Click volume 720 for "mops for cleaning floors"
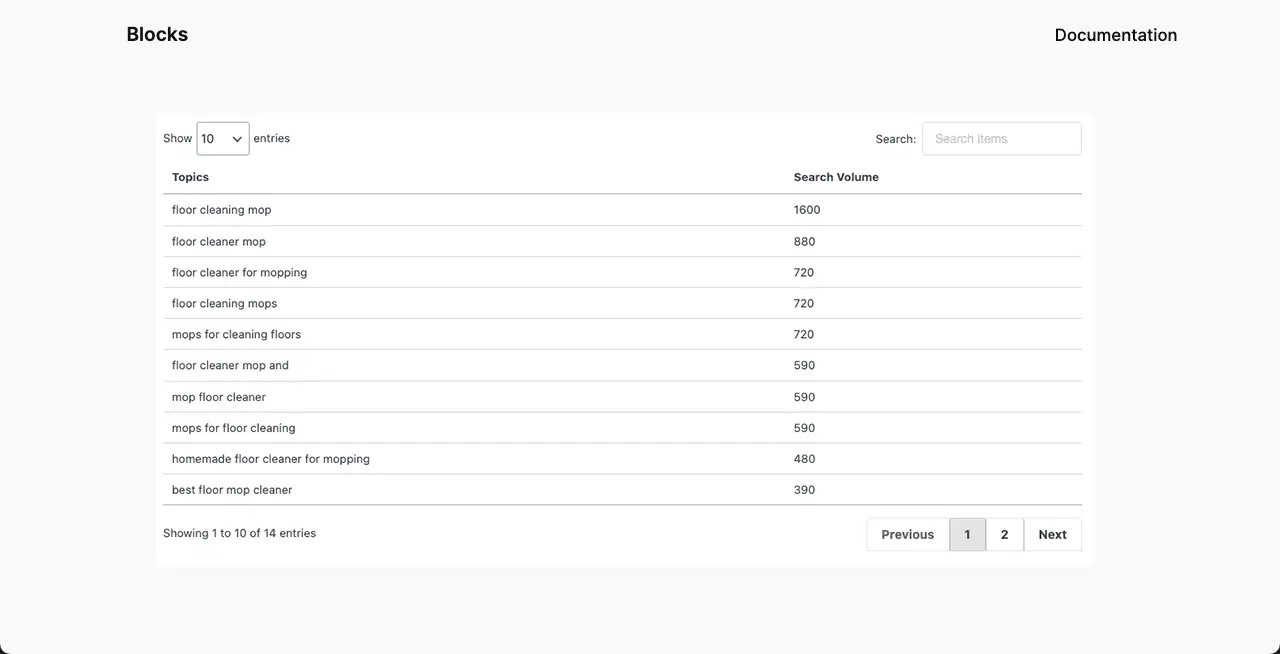 click(804, 334)
